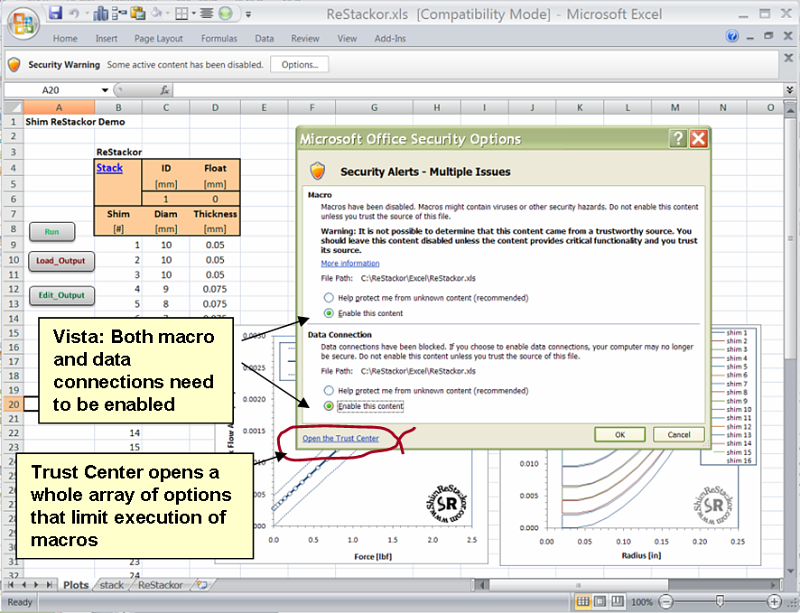Open the Review ribbon tab
Image resolution: width=800 pixels, height=613 pixels.
click(305, 38)
